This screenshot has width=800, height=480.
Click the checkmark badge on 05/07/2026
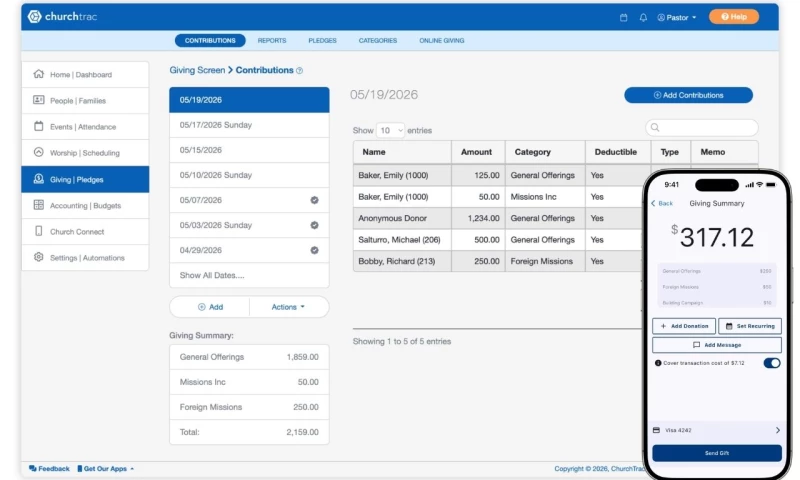click(x=314, y=200)
